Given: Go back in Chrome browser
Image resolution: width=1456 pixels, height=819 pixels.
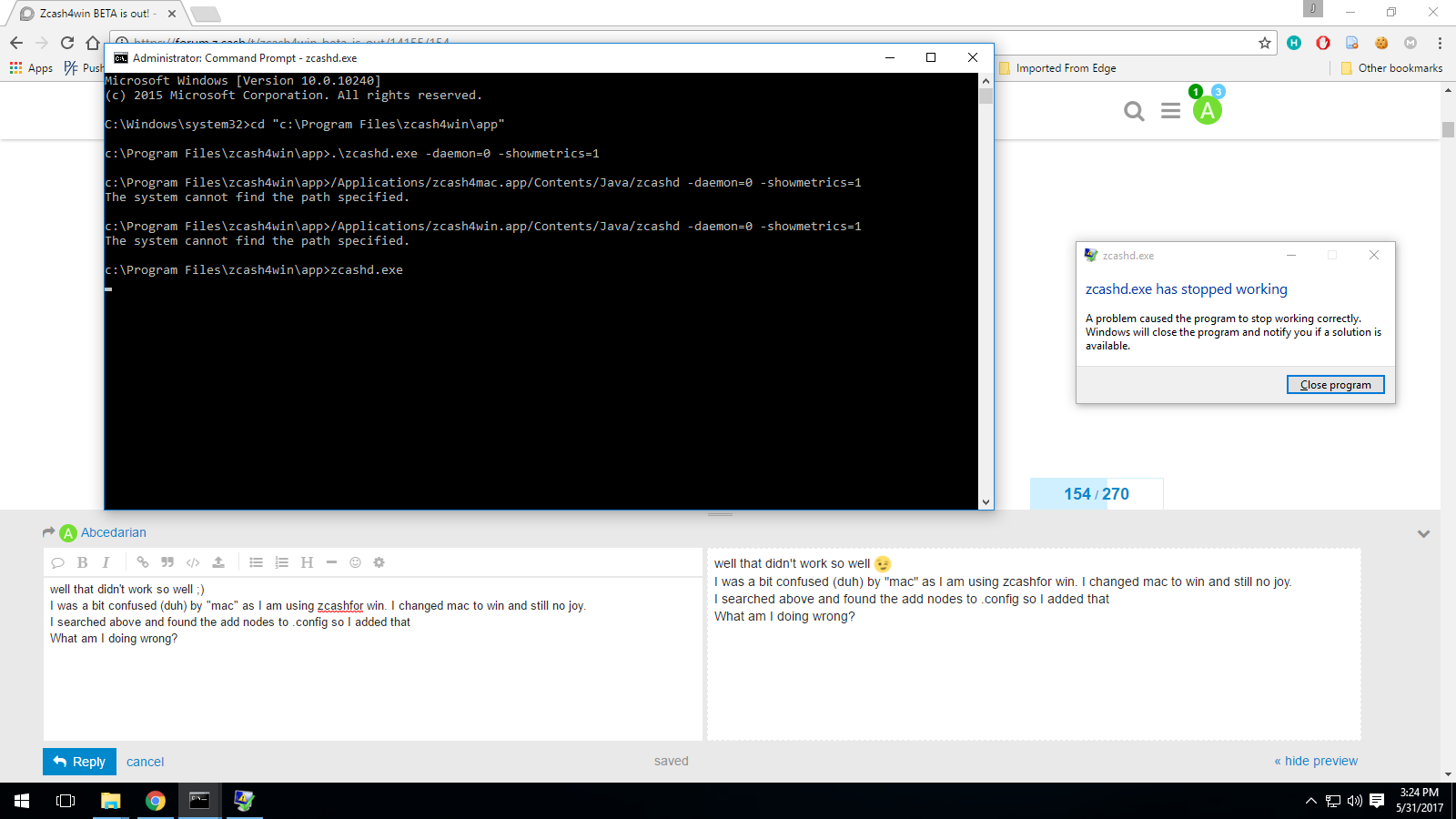Looking at the screenshot, I should (x=16, y=43).
